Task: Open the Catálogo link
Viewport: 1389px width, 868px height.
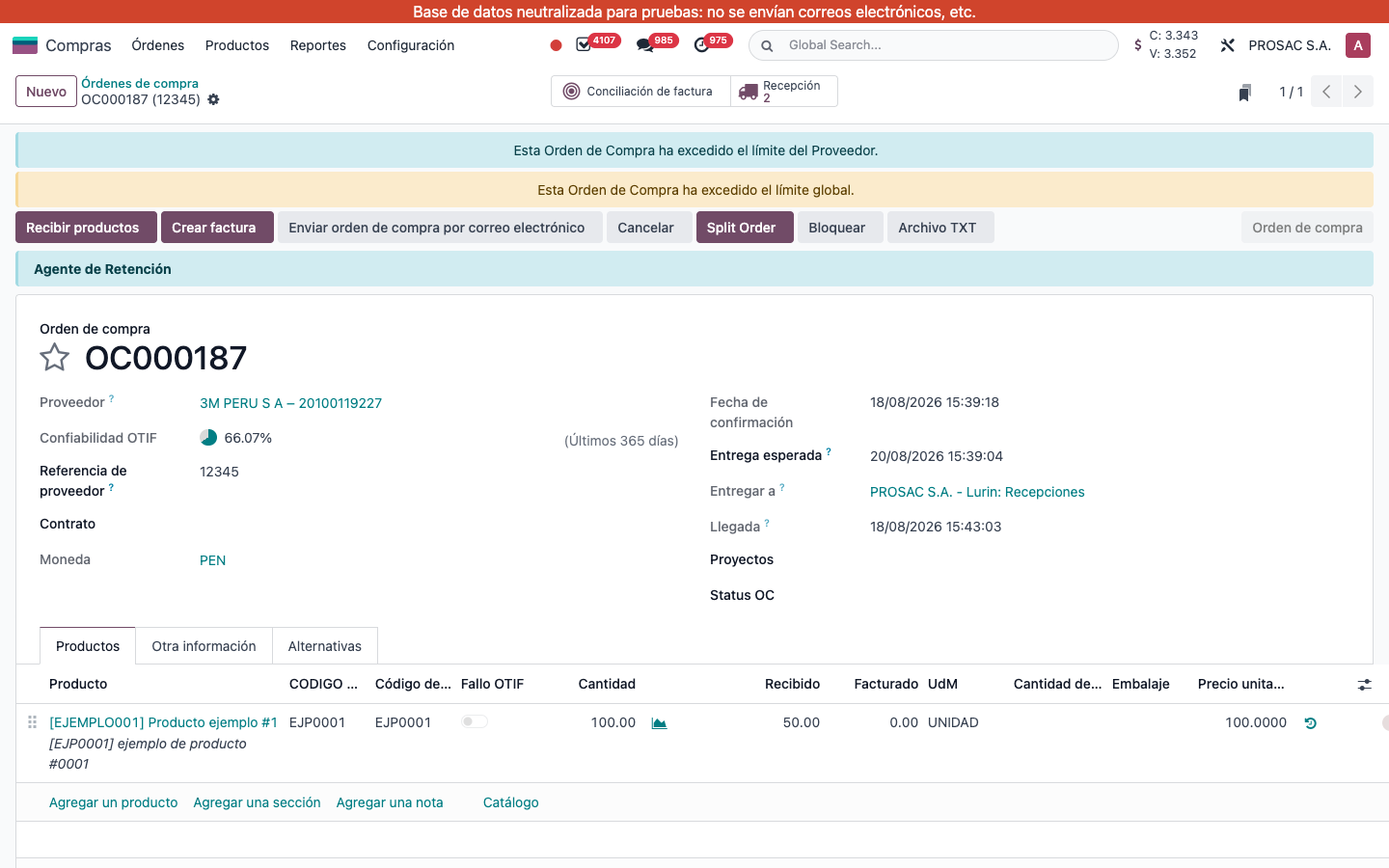Action: coord(510,802)
